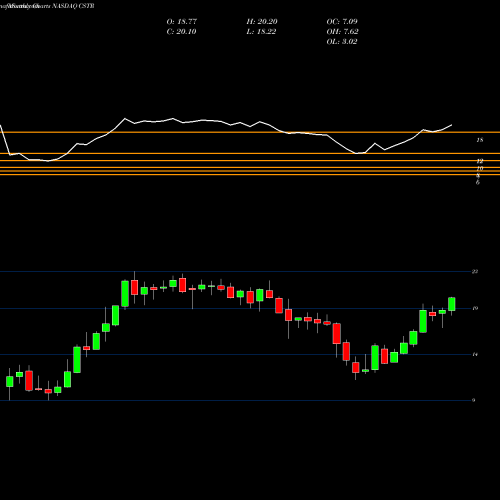Click the OL: 3.02 value

pyautogui.click(x=342, y=42)
